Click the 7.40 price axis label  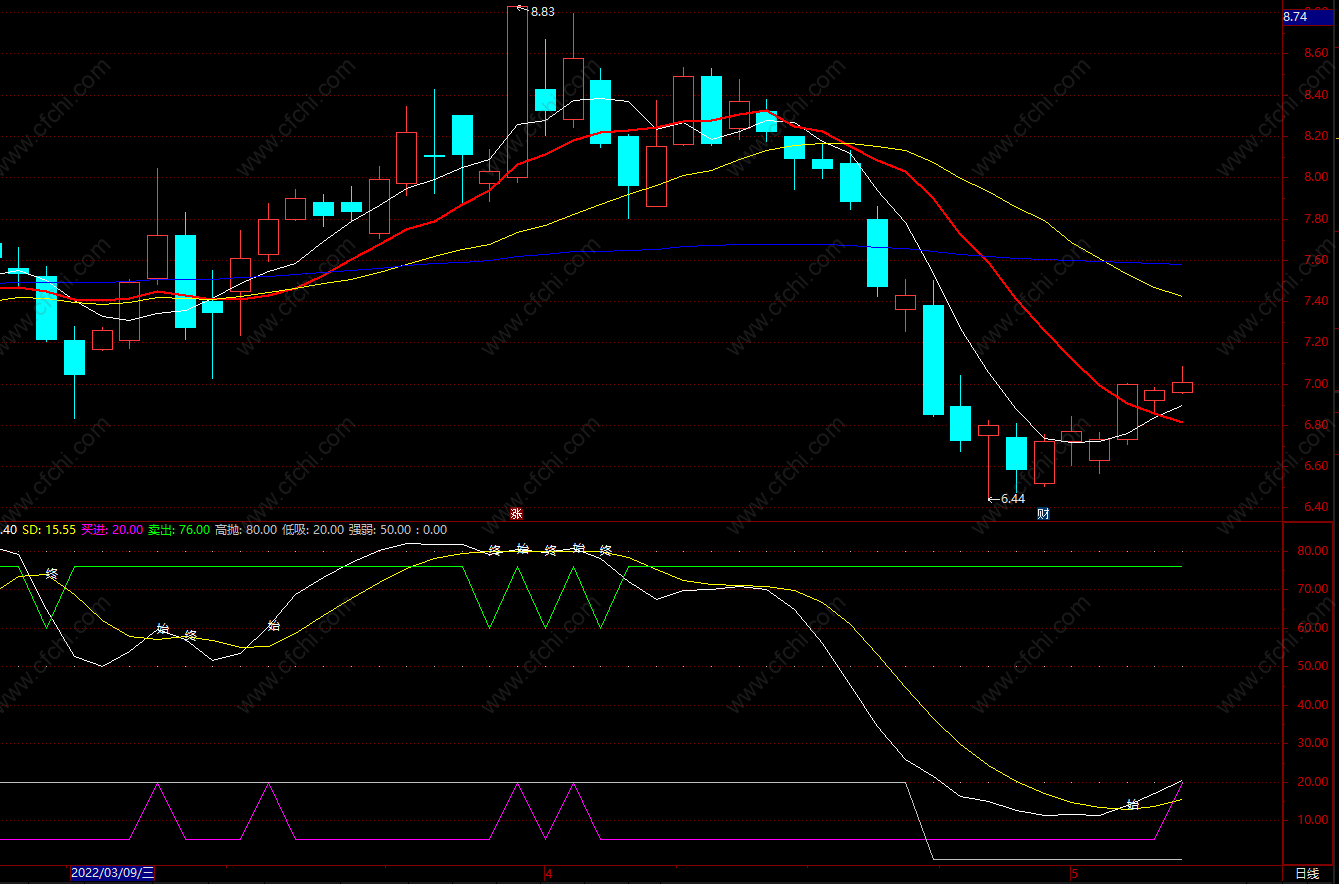point(1316,301)
